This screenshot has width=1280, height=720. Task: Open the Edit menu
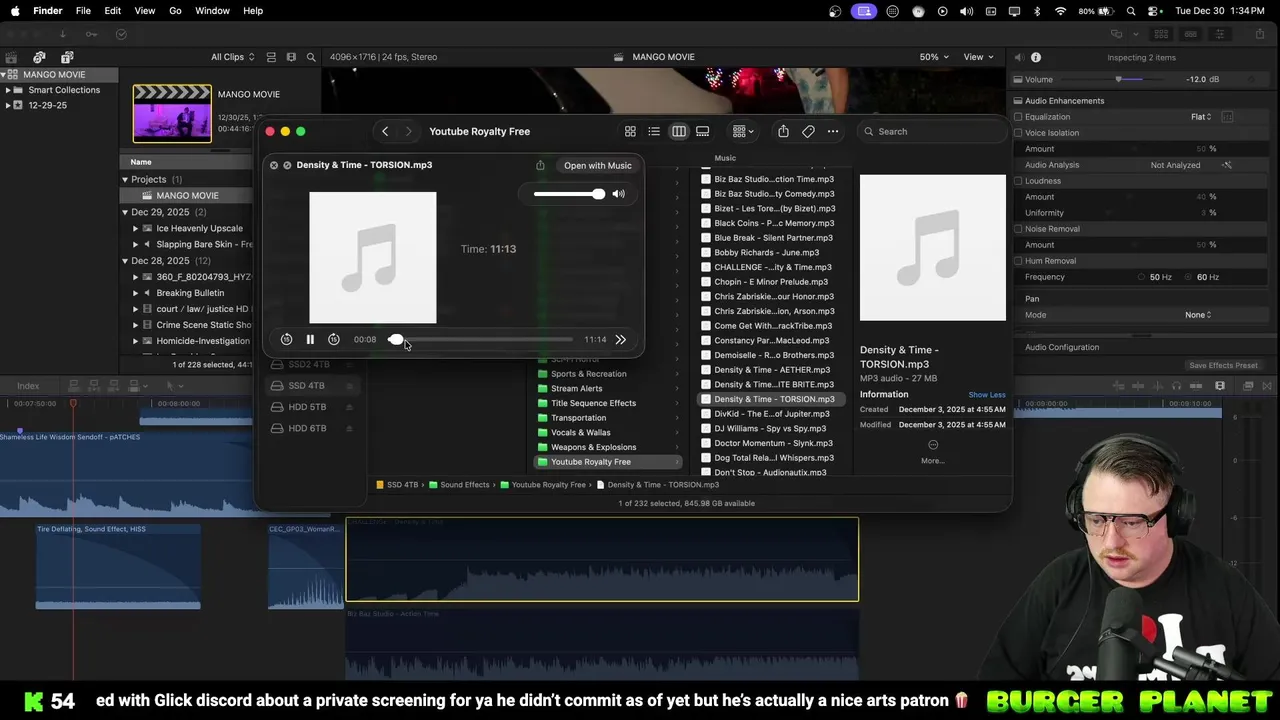[113, 11]
